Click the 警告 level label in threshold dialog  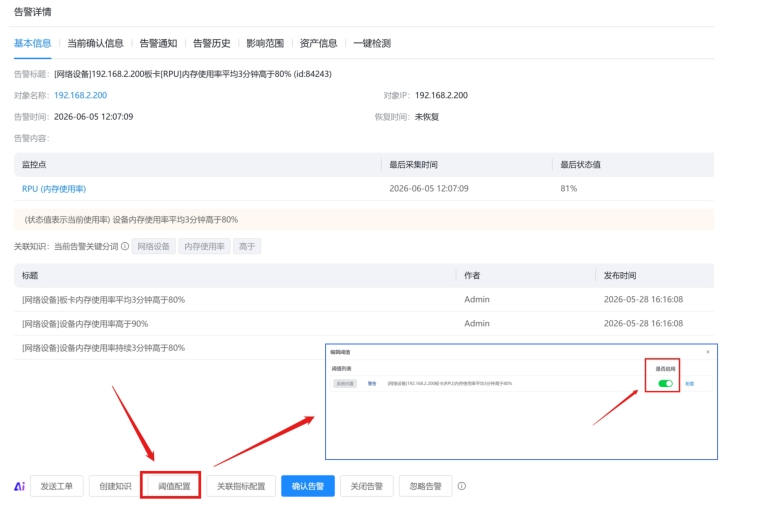(x=372, y=383)
